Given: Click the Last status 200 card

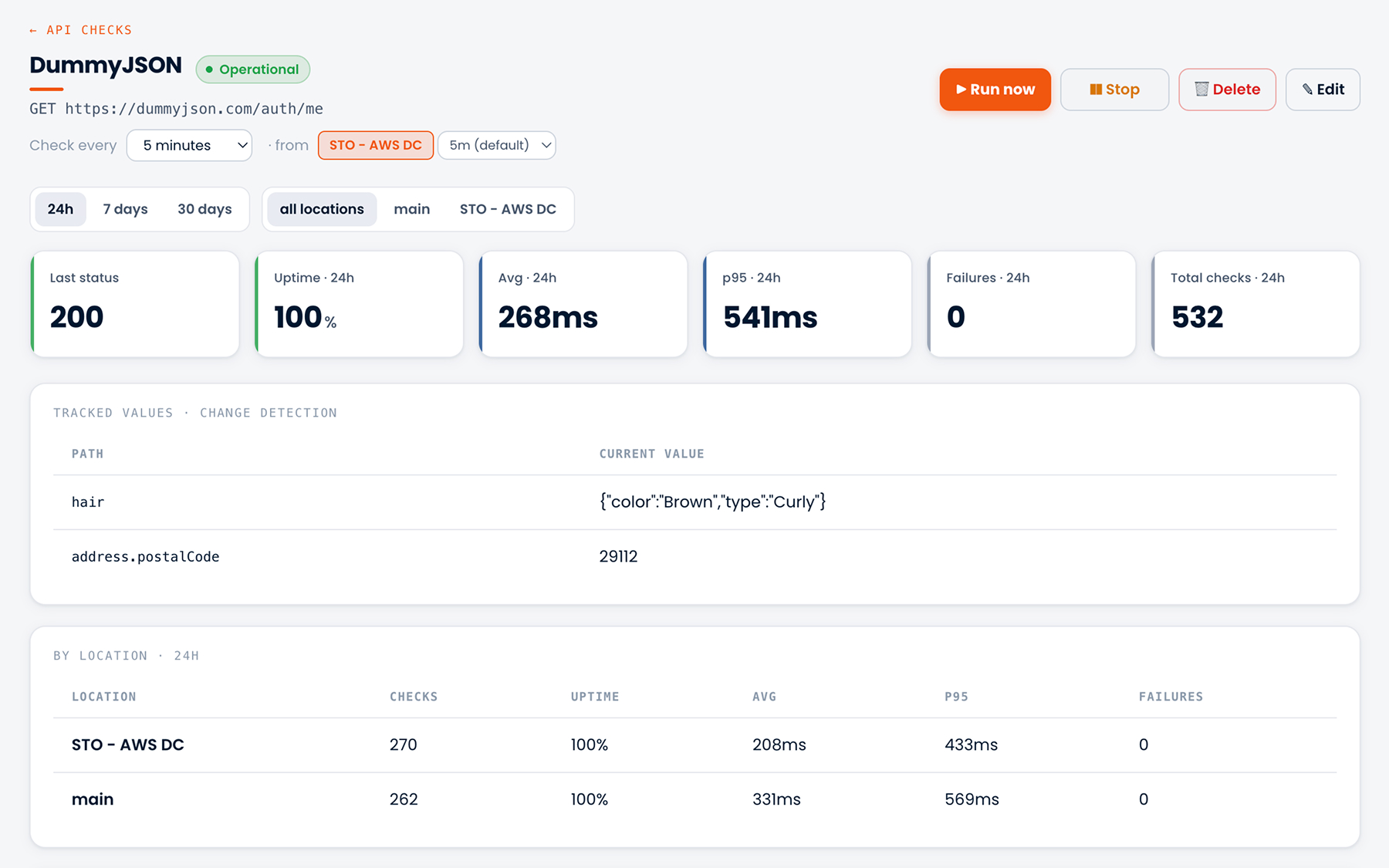Looking at the screenshot, I should (135, 304).
